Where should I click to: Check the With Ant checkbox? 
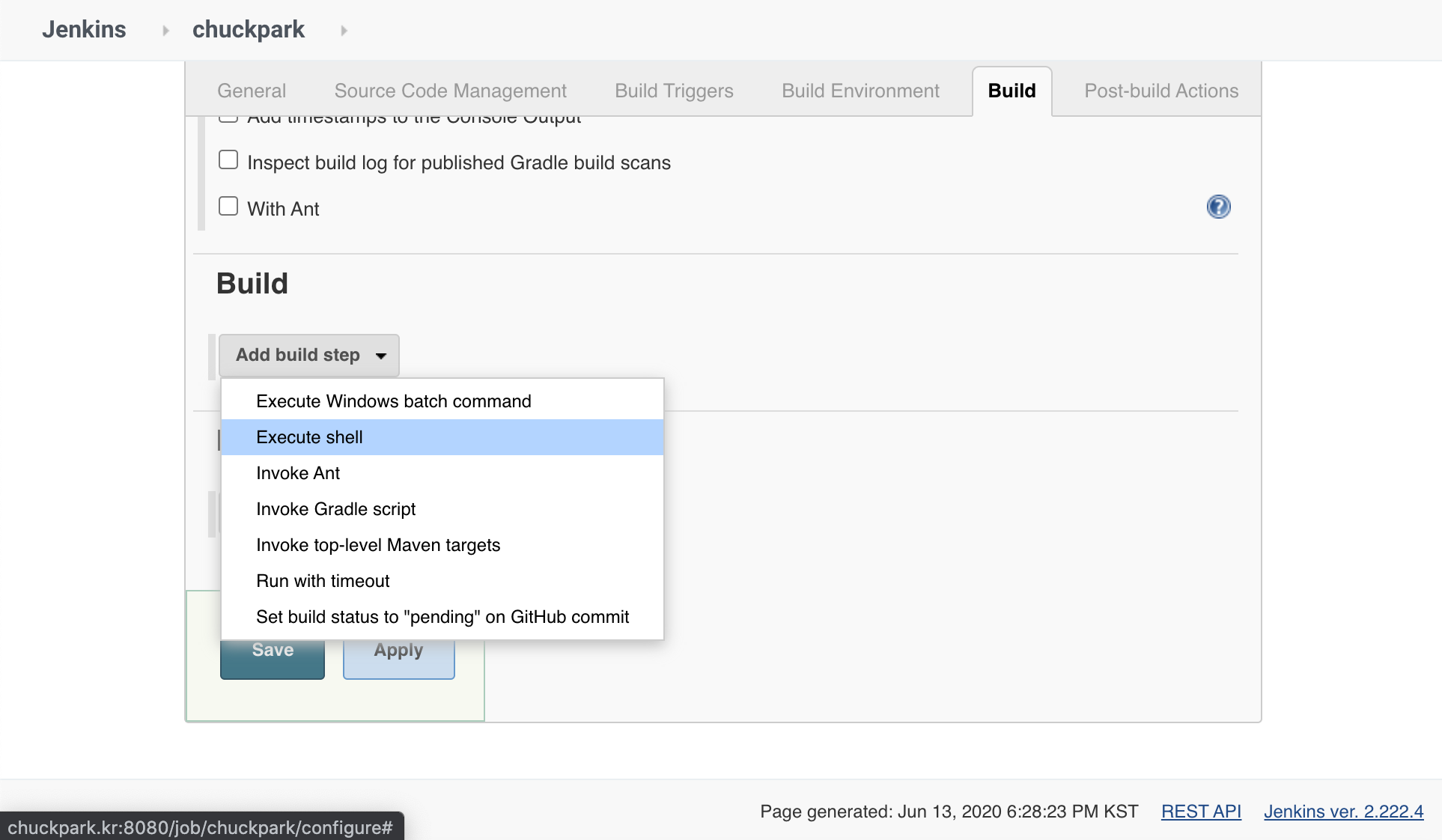coord(228,206)
